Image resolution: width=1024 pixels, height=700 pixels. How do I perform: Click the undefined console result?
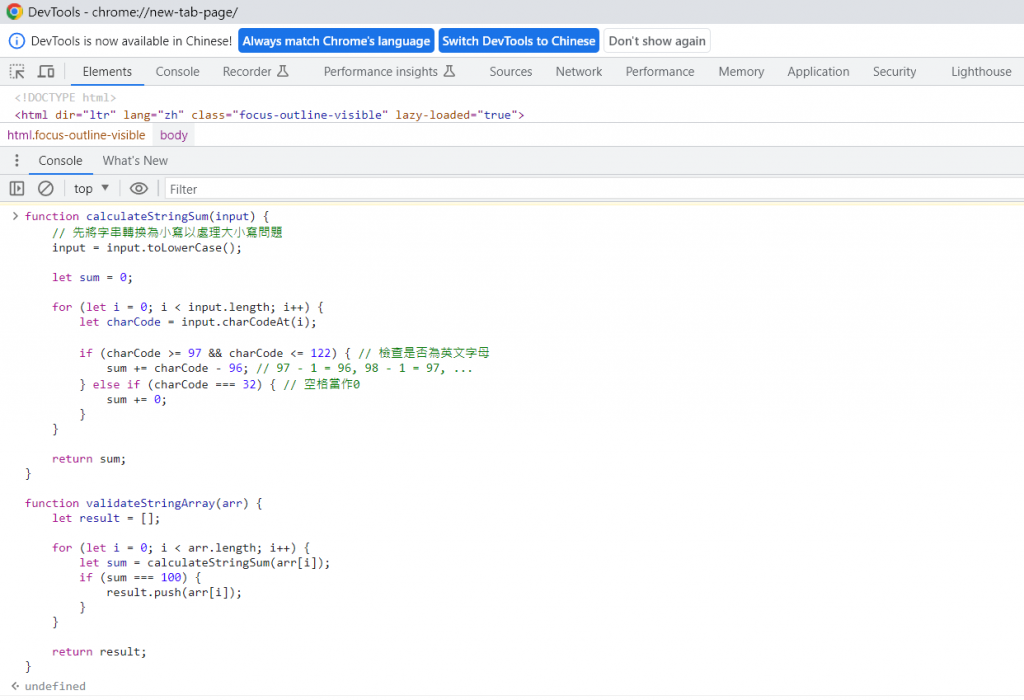click(x=55, y=686)
